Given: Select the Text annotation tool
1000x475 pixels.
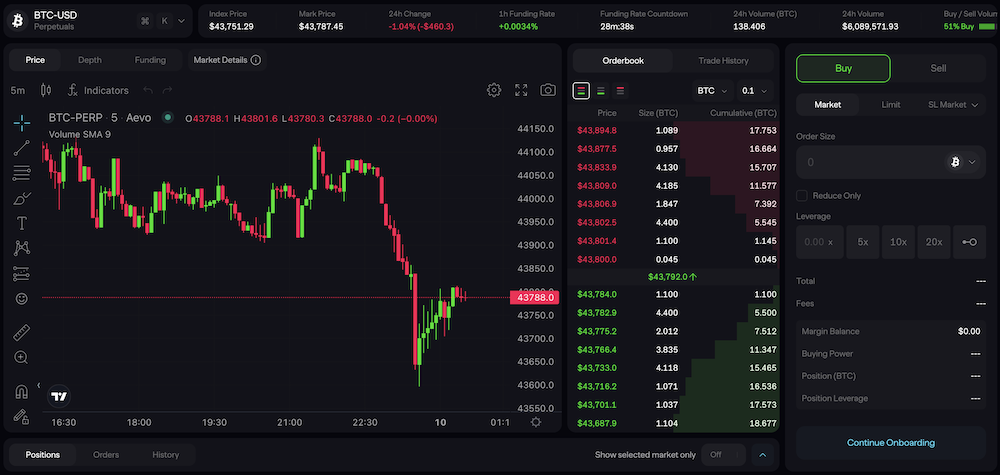Looking at the screenshot, I should [22, 223].
